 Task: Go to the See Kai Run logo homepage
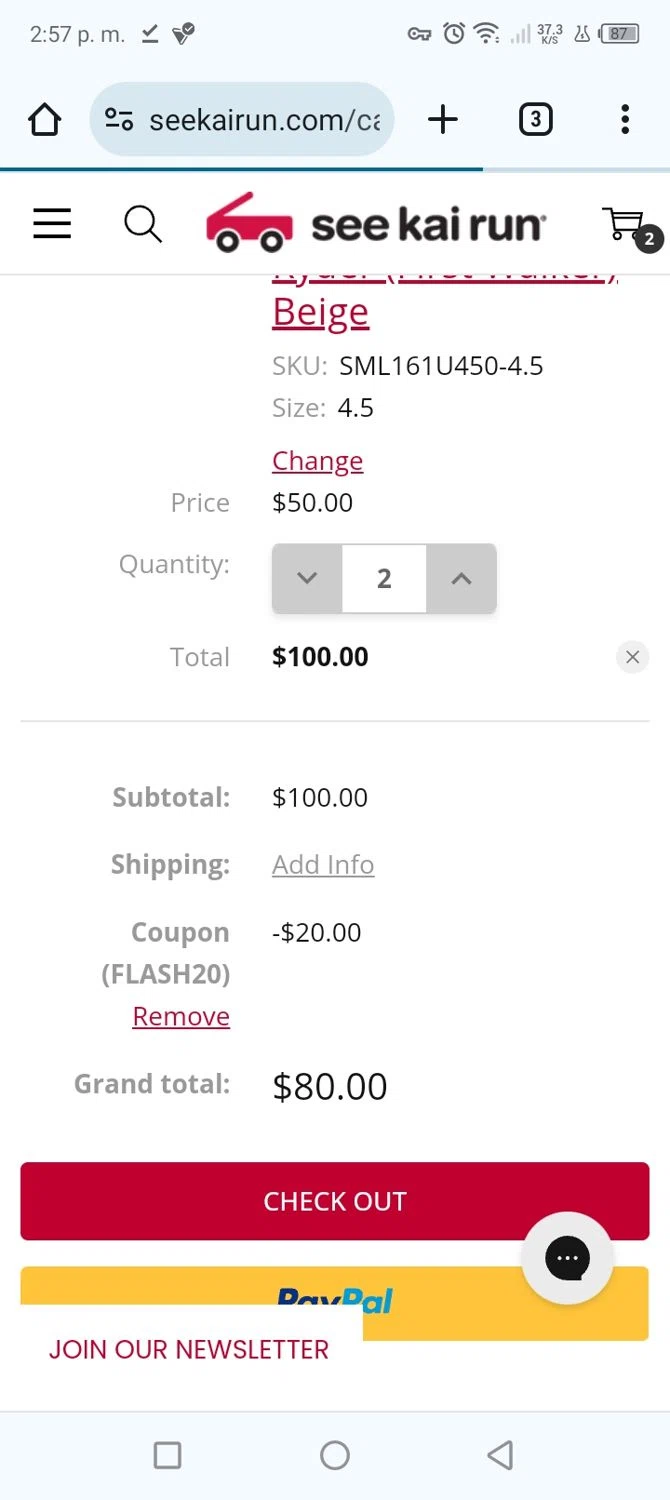(x=376, y=223)
